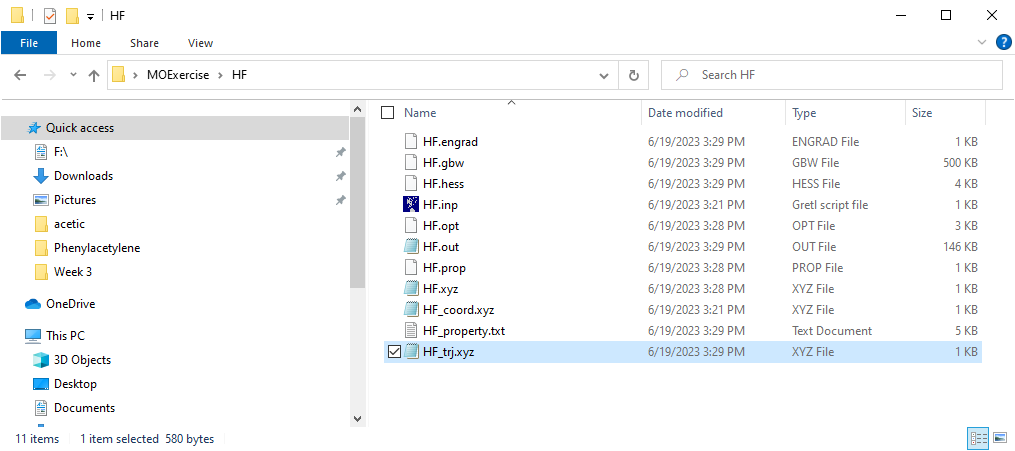The height and width of the screenshot is (451, 1015).
Task: Go back with the Back arrow
Action: tap(20, 75)
